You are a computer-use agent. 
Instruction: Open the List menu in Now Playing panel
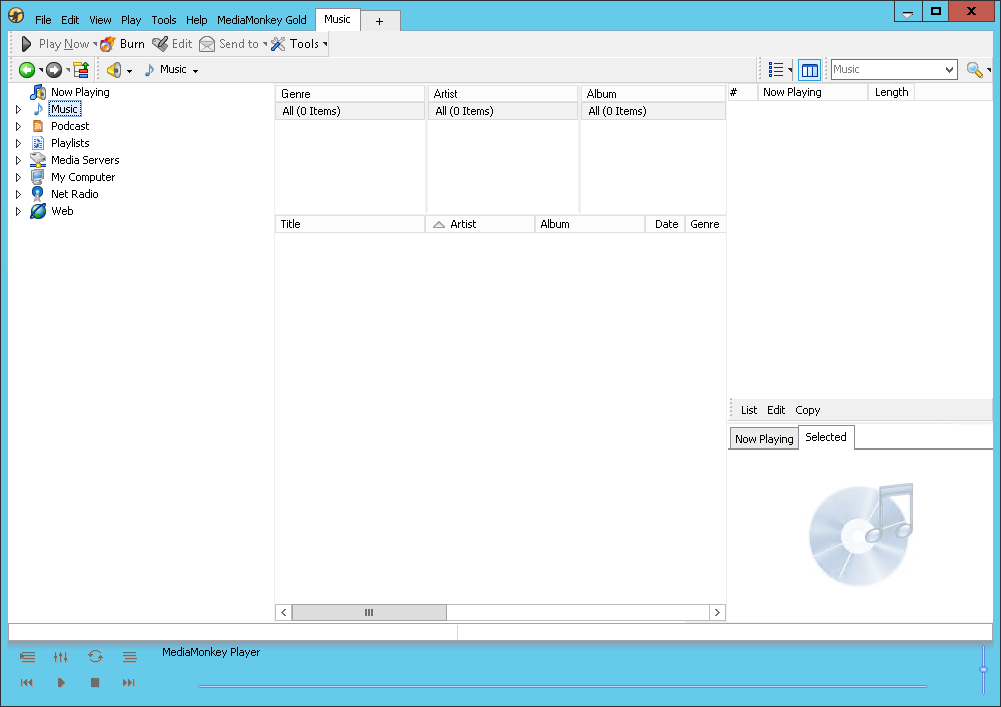(x=749, y=410)
